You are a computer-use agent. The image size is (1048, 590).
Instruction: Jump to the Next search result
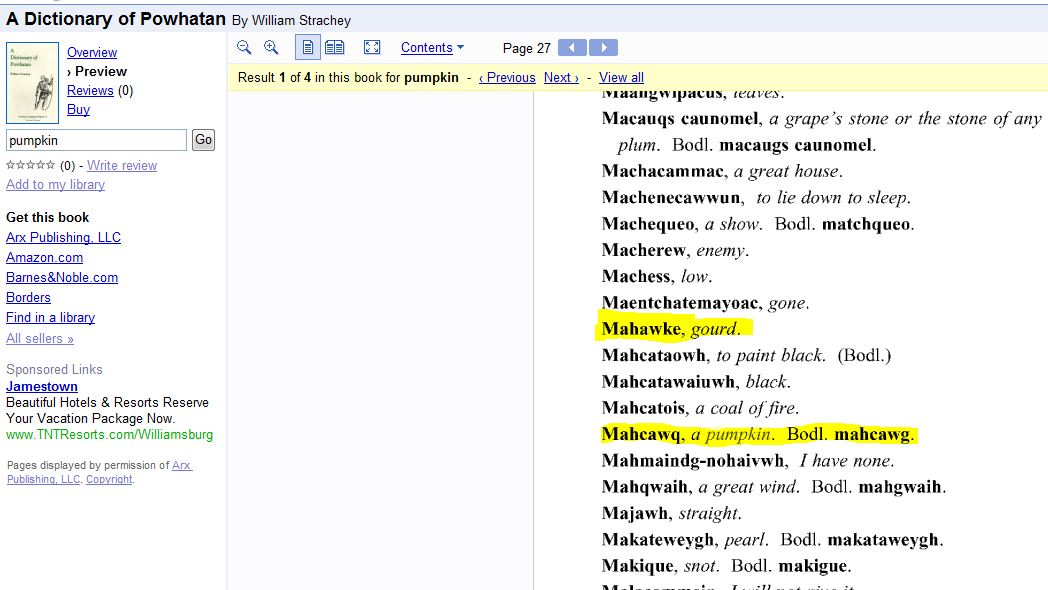click(x=561, y=77)
